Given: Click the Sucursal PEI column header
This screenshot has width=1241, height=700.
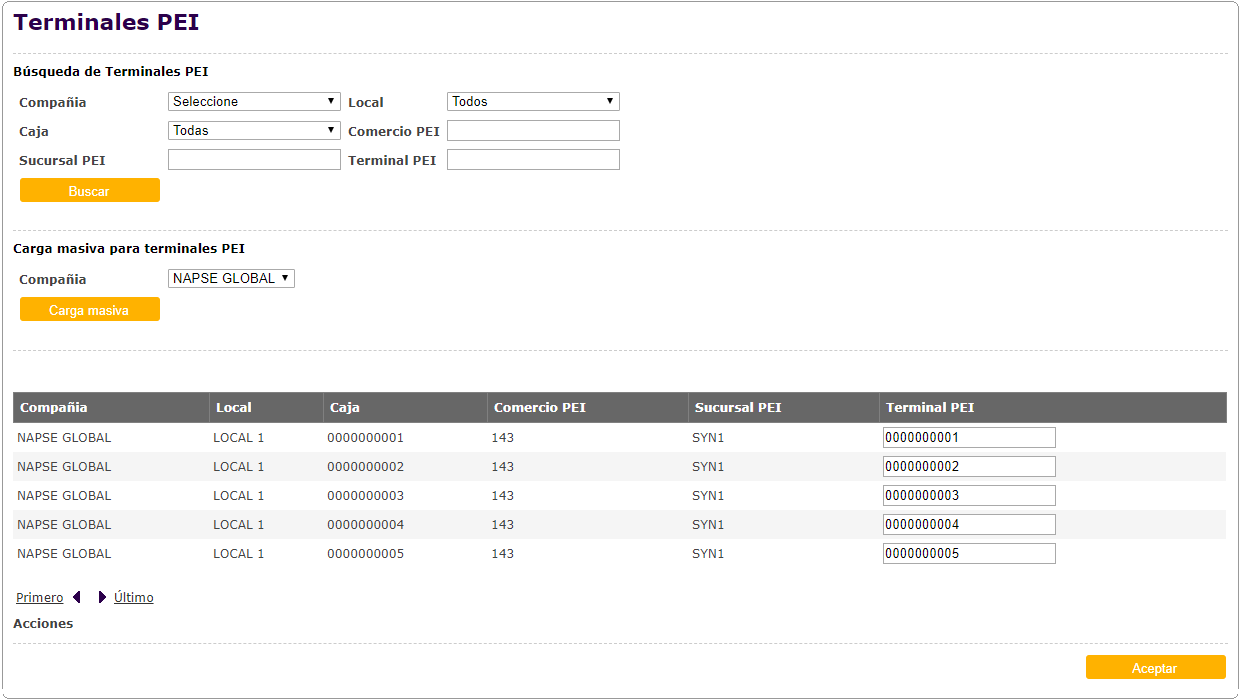Looking at the screenshot, I should click(784, 408).
